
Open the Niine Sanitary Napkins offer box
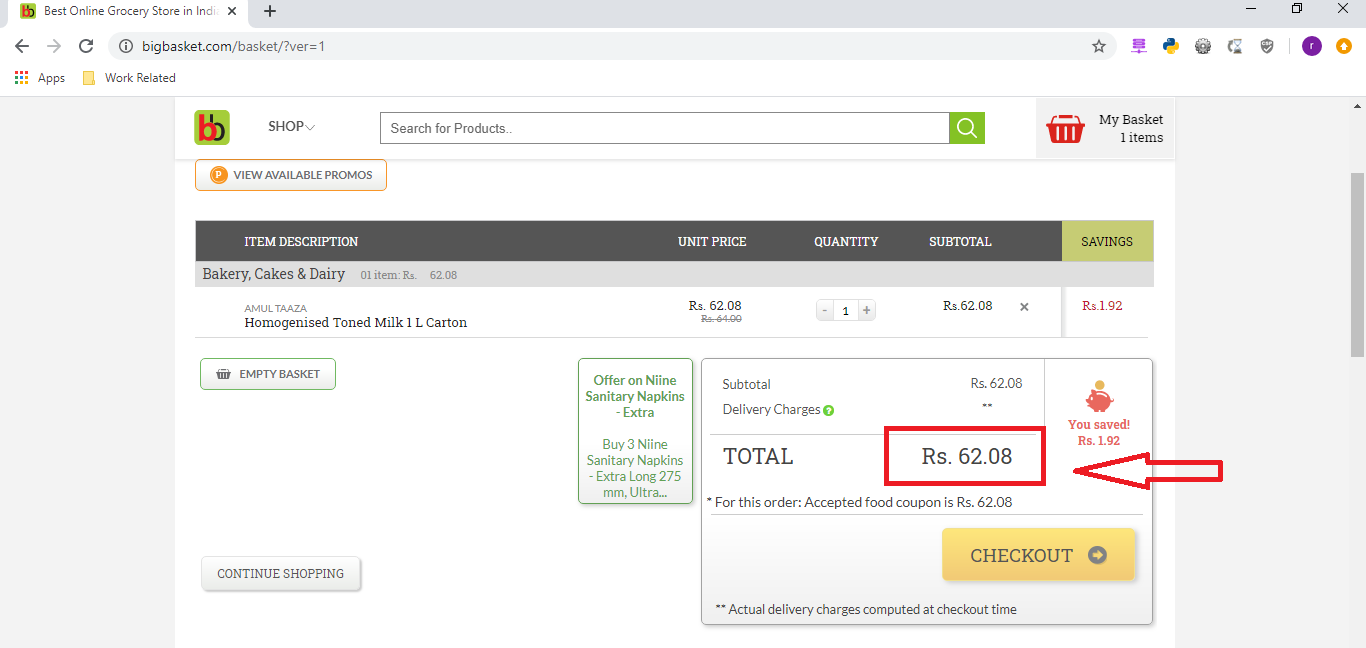point(635,431)
